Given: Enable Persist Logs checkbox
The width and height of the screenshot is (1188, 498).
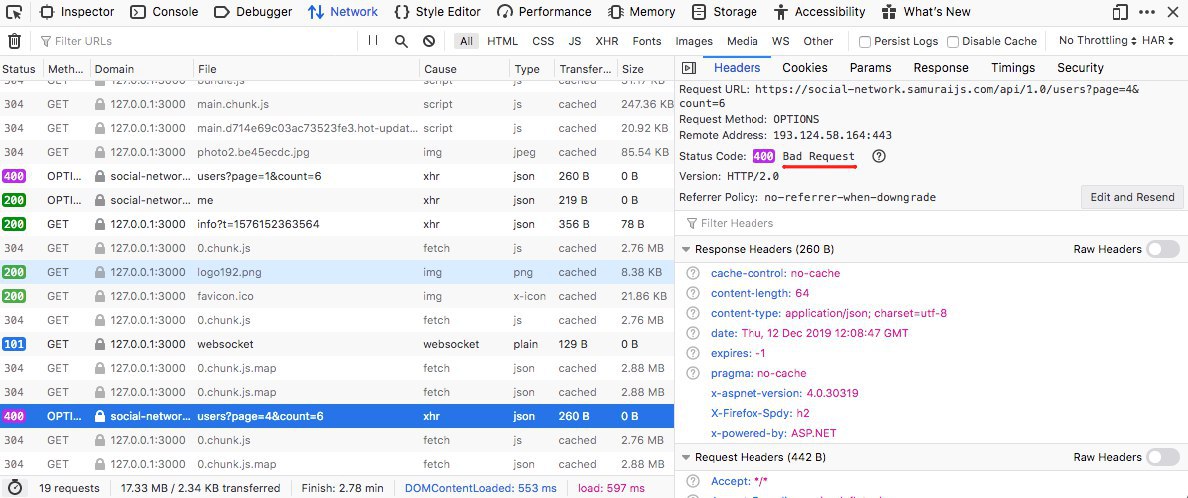Looking at the screenshot, I should tap(865, 42).
